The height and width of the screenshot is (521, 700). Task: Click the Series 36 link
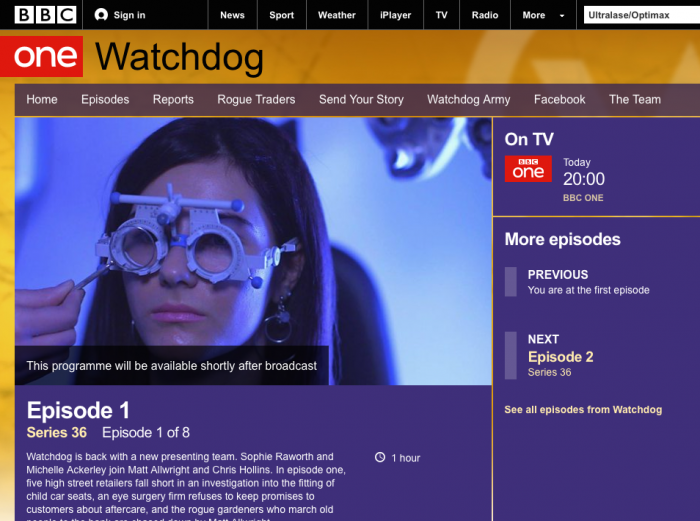point(57,432)
